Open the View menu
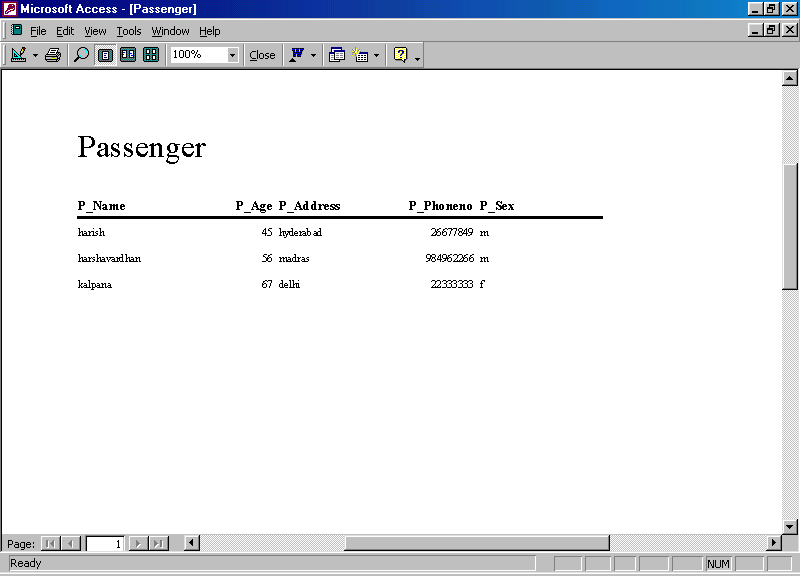 coord(95,31)
